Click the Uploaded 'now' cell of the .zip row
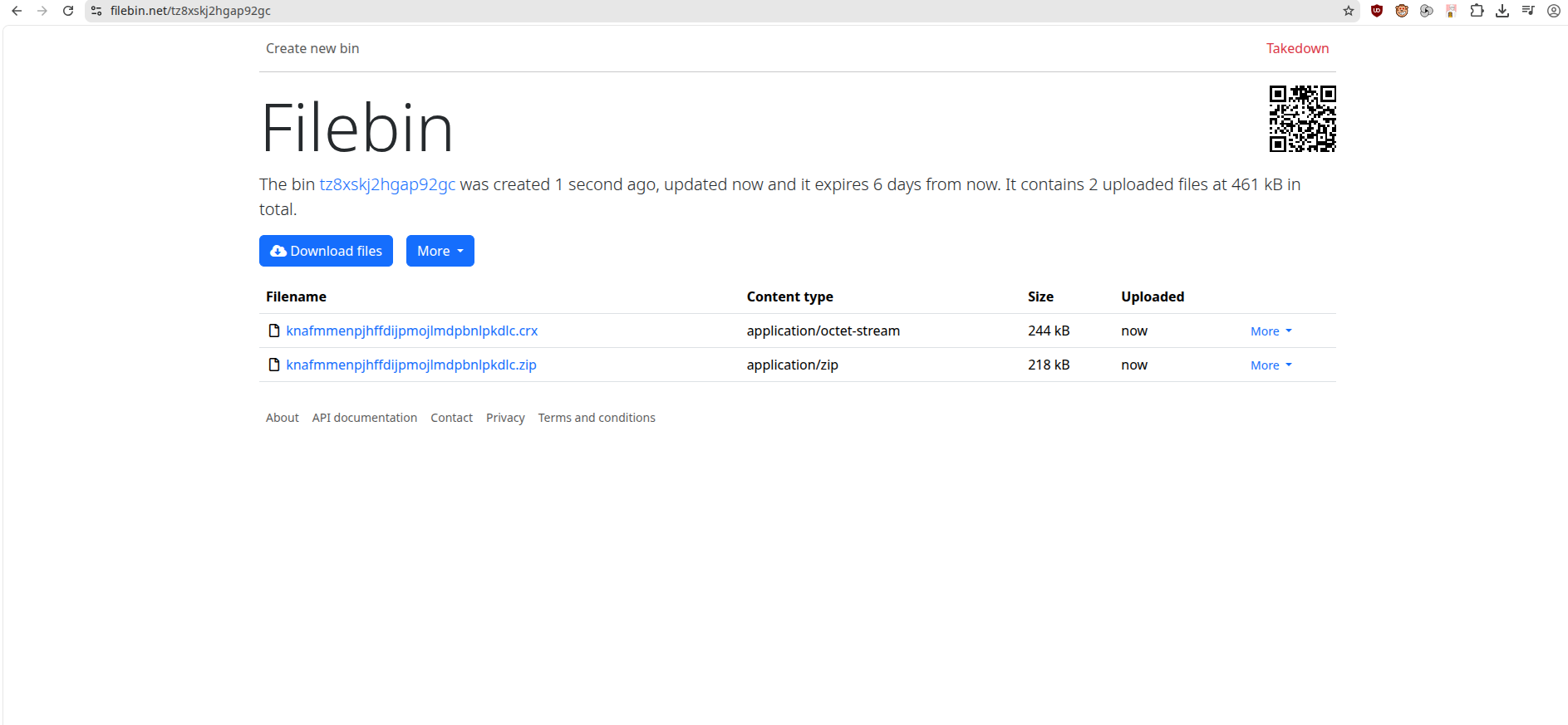 (1134, 365)
